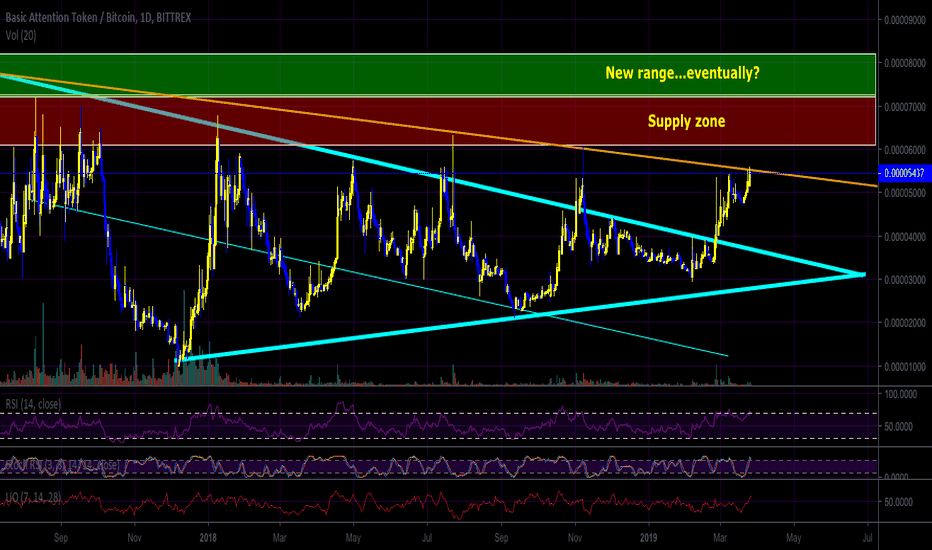This screenshot has width=932, height=550.
Task: Open the Vol (20) indicator label
Action: pyautogui.click(x=21, y=36)
